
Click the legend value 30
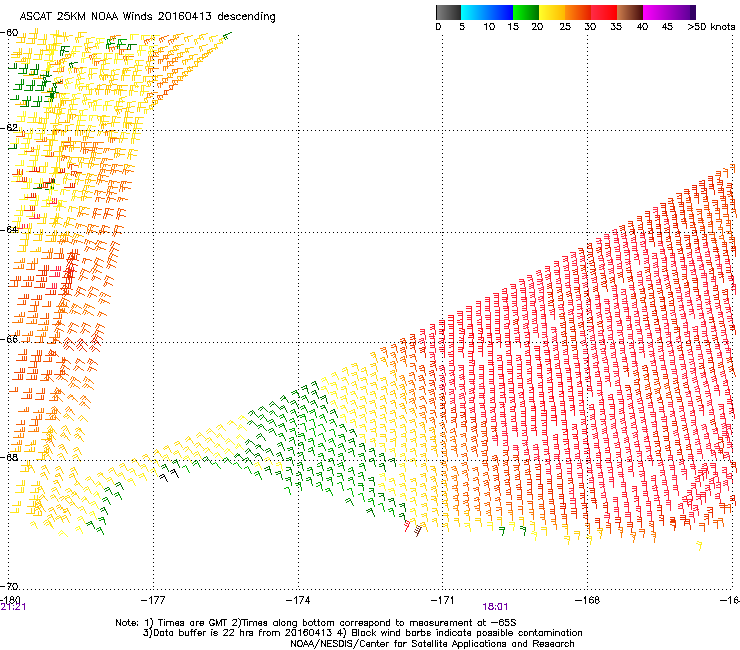(x=590, y=27)
